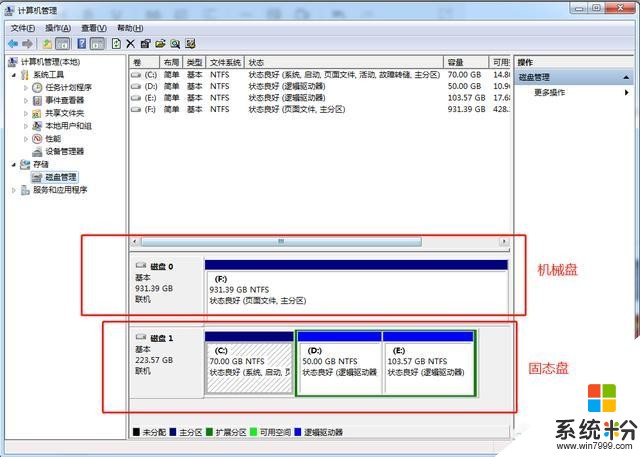Screen dimensions: 640x457
Task: Select 磁盘管理 in the tree
Action: [x=61, y=177]
